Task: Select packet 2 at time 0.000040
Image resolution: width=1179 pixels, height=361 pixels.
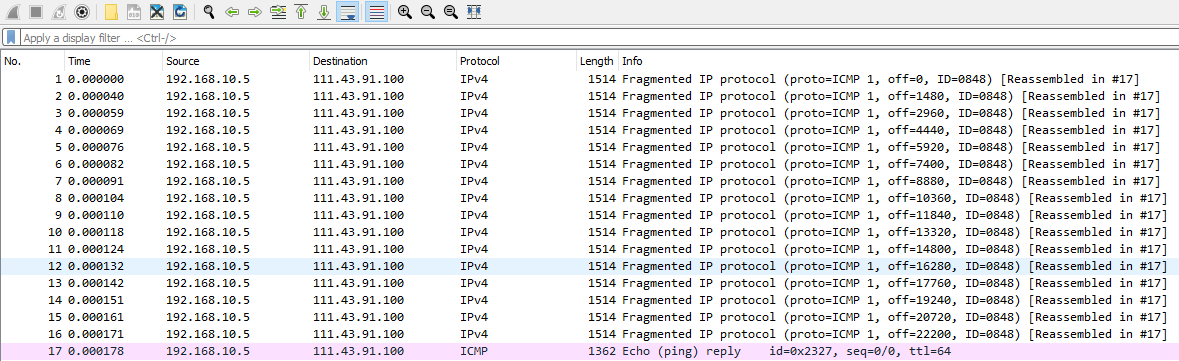Action: point(590,96)
